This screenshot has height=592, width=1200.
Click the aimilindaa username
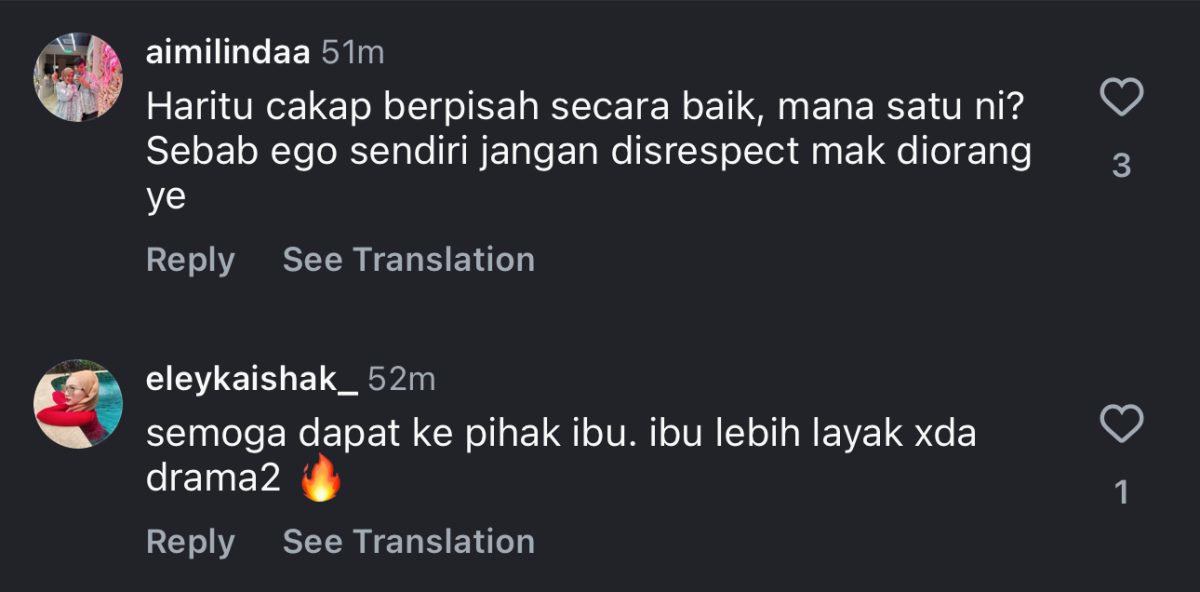pos(227,53)
